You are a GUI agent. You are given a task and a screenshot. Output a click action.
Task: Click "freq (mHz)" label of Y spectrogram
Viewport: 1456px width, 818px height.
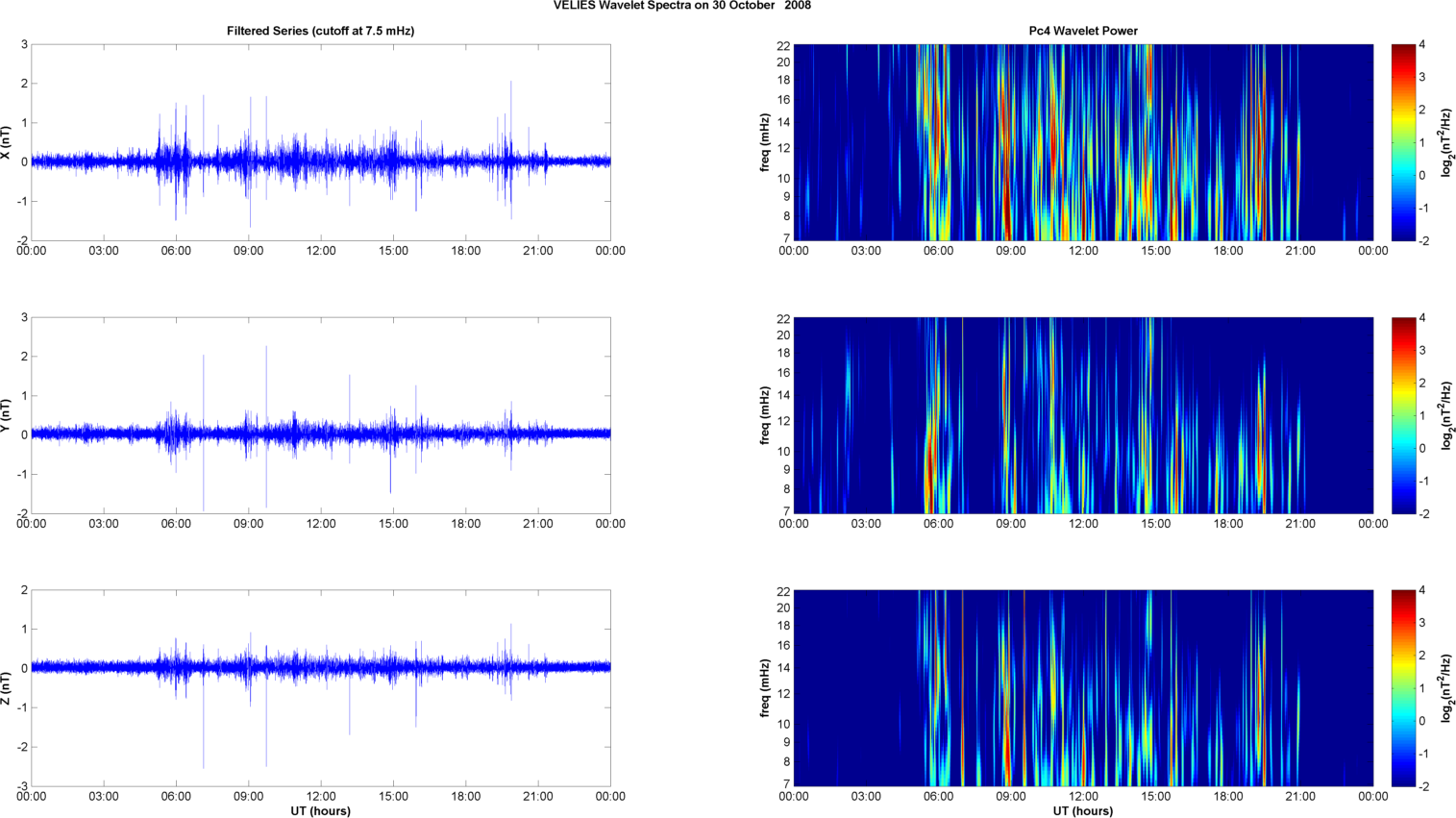(x=765, y=415)
